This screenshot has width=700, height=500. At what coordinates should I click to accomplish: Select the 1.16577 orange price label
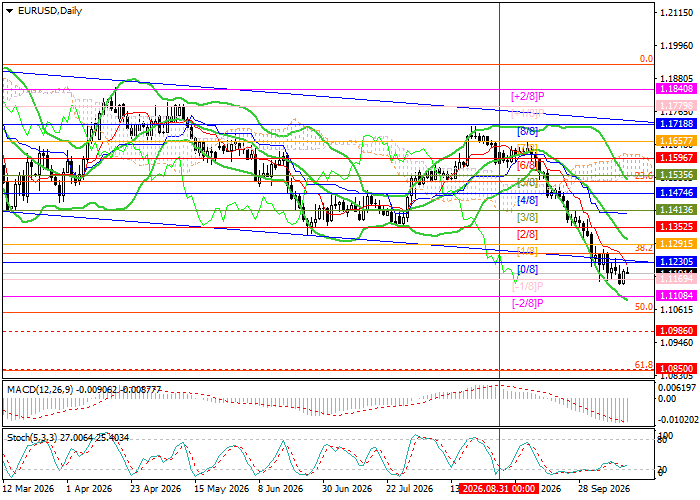coord(677,141)
